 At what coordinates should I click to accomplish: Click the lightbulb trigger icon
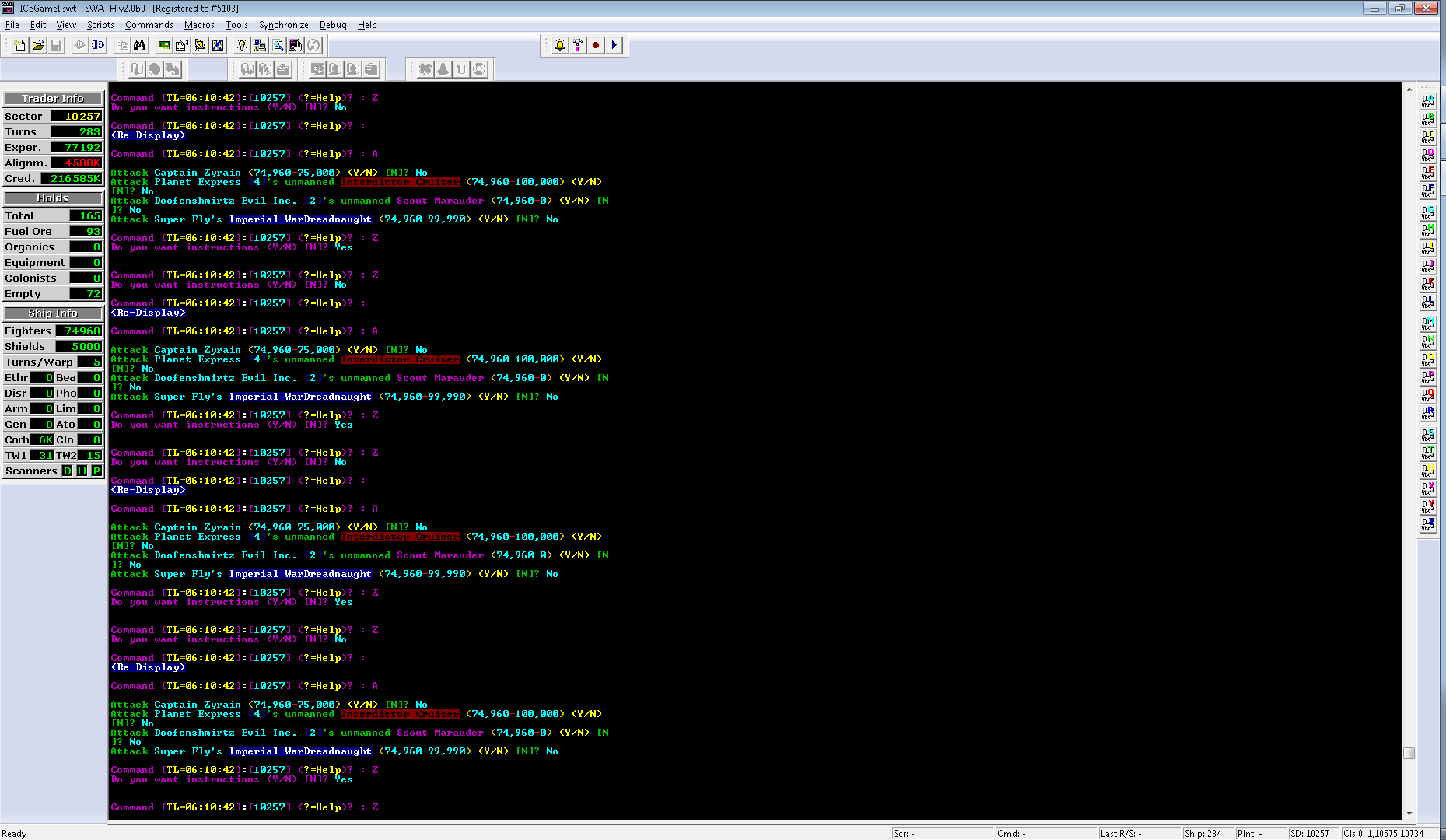(242, 44)
